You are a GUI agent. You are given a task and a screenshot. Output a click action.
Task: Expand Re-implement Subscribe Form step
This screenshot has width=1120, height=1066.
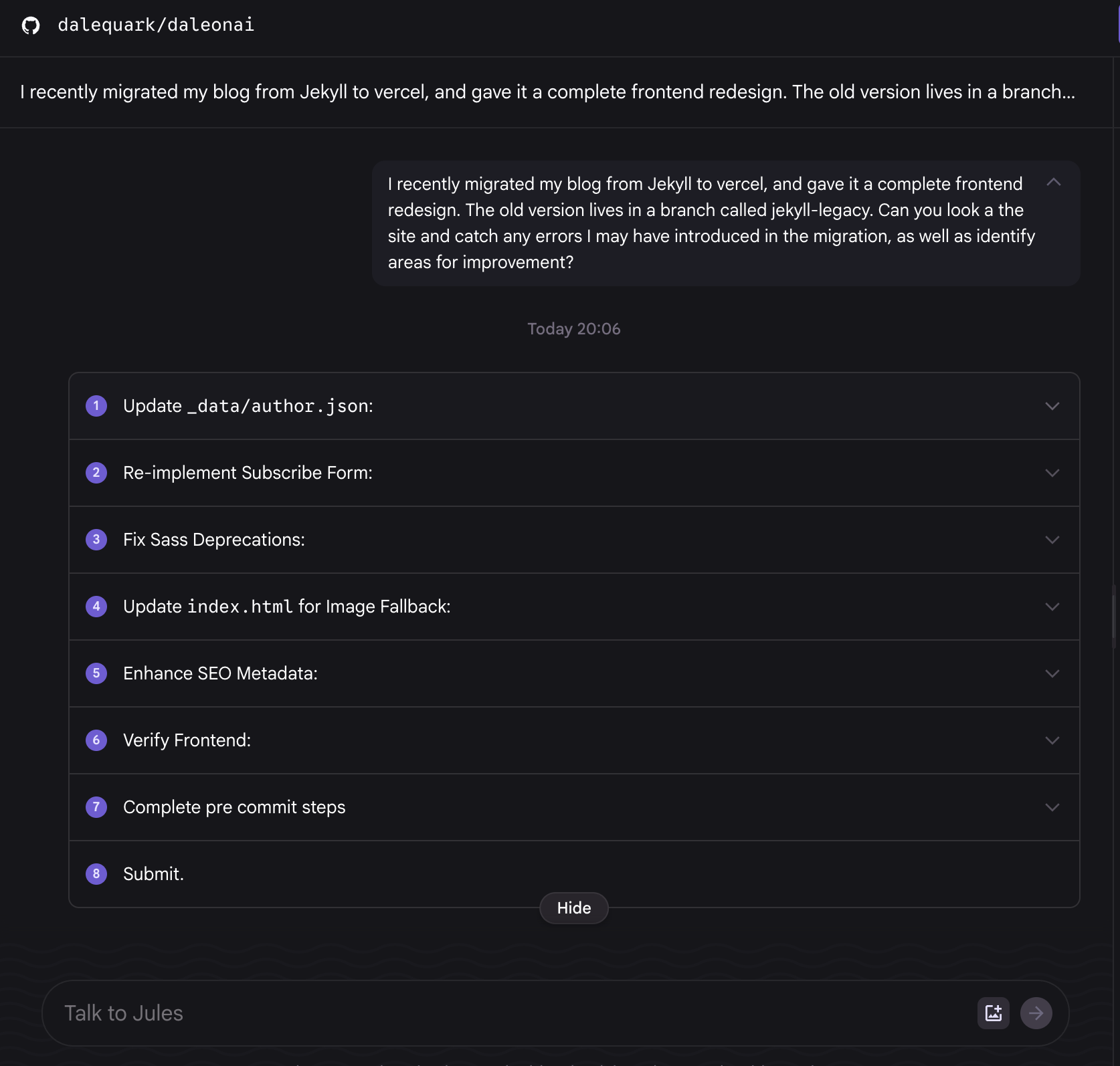pos(1052,473)
